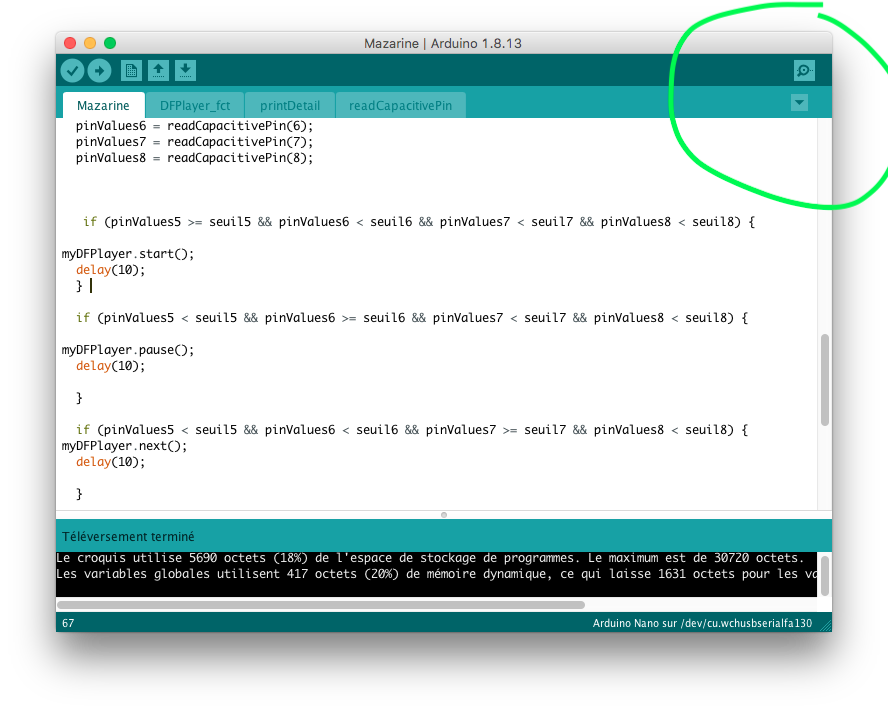This screenshot has height=712, width=888.
Task: Switch to the Mazarine tab
Action: [103, 106]
